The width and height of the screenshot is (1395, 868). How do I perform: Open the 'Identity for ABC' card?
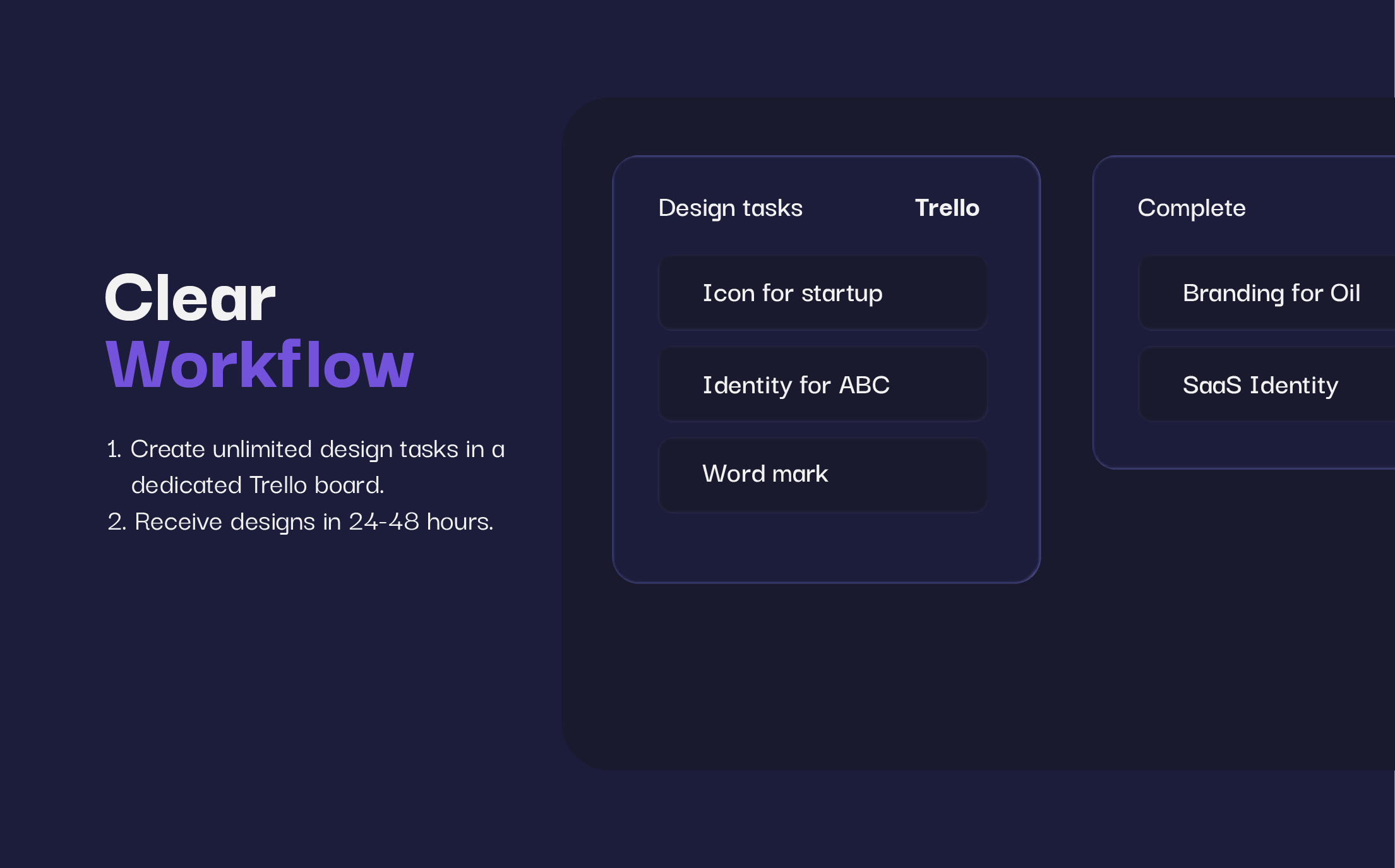(822, 384)
